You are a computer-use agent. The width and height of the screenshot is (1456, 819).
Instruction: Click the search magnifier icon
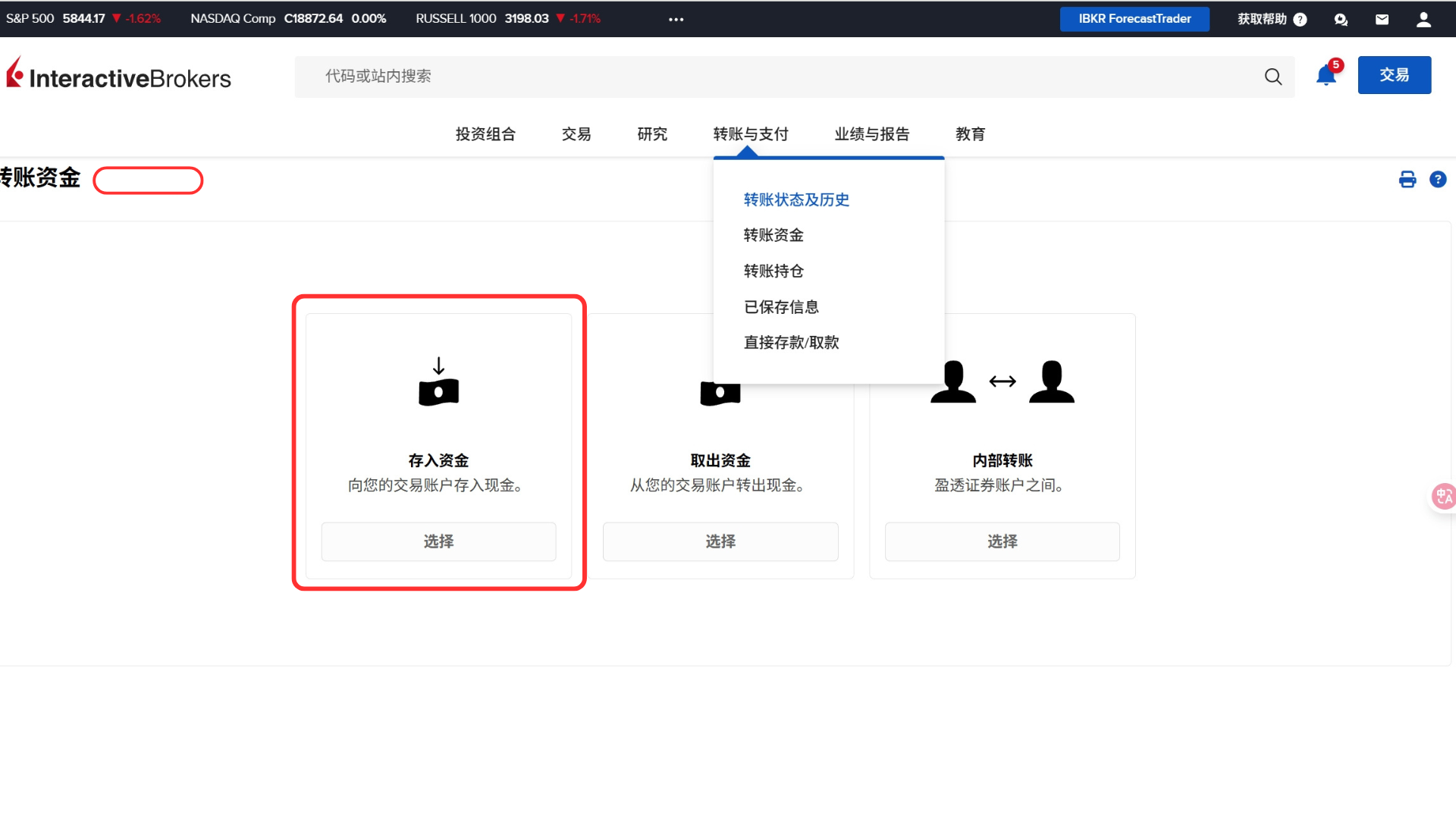tap(1273, 77)
